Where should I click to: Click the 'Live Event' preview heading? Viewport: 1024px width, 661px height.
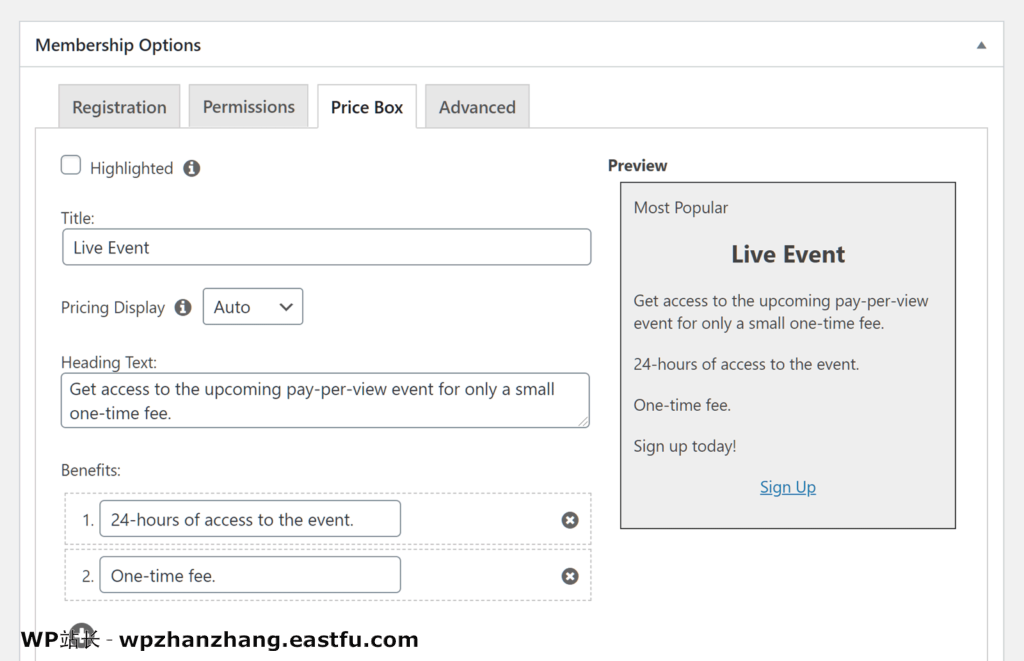pyautogui.click(x=788, y=254)
